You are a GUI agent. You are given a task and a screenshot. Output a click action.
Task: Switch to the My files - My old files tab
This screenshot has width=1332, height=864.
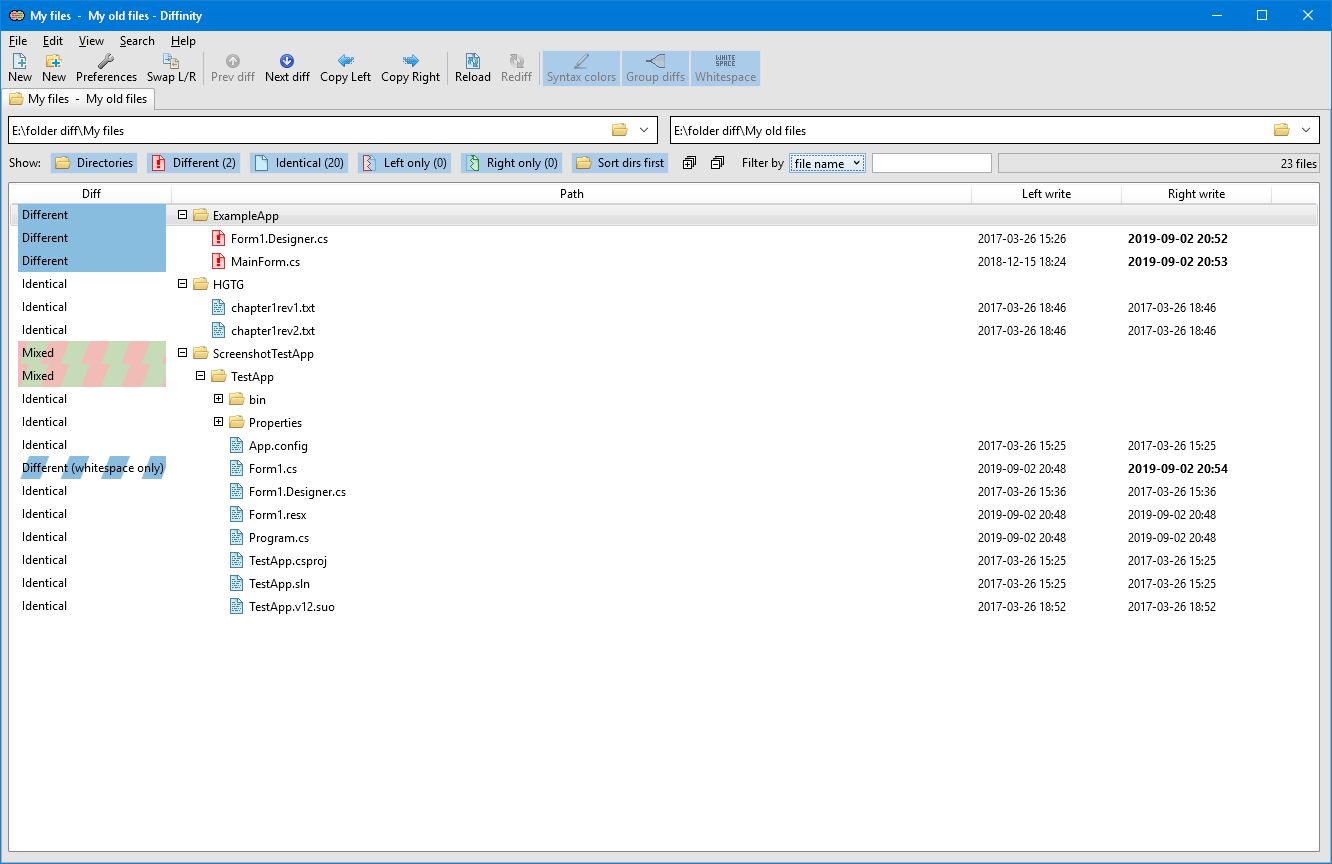click(x=80, y=99)
